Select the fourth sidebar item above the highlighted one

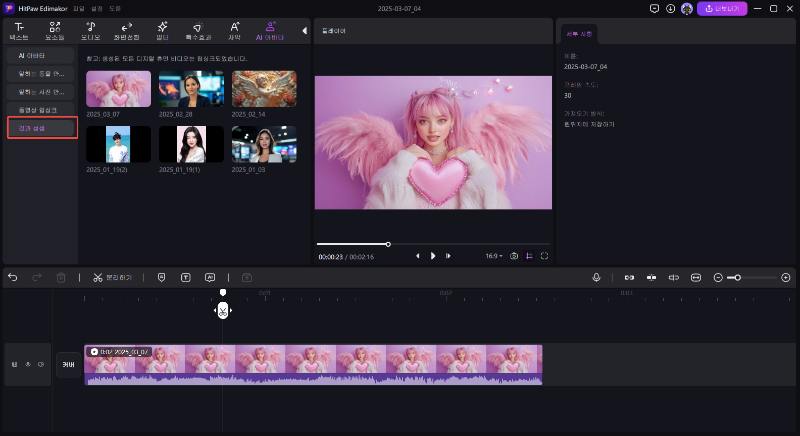point(41,110)
